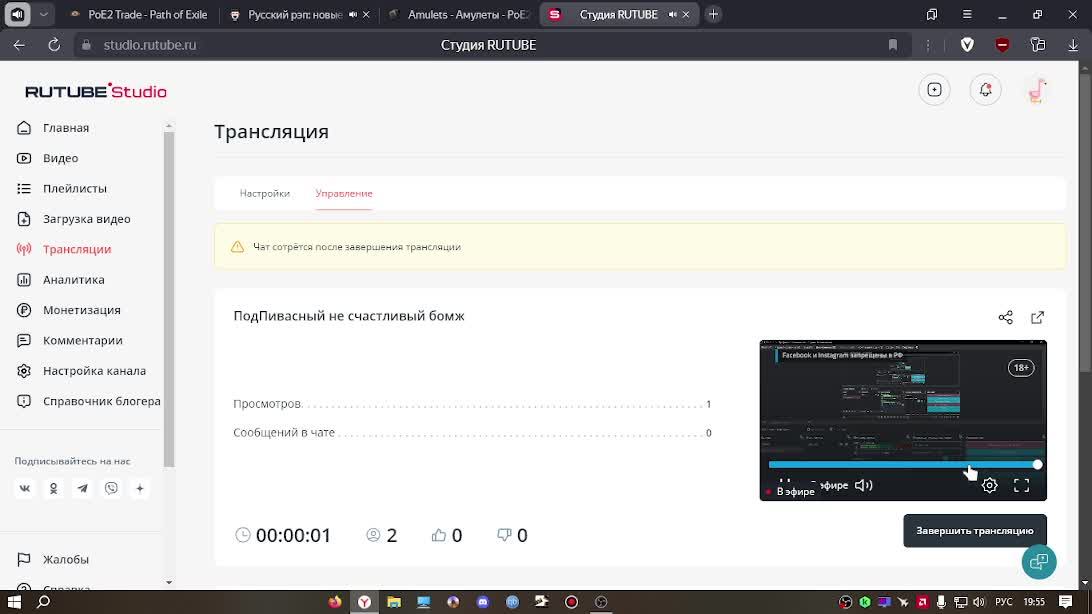
Task: Open the red shield ad-blocker extension
Action: pos(1002,45)
